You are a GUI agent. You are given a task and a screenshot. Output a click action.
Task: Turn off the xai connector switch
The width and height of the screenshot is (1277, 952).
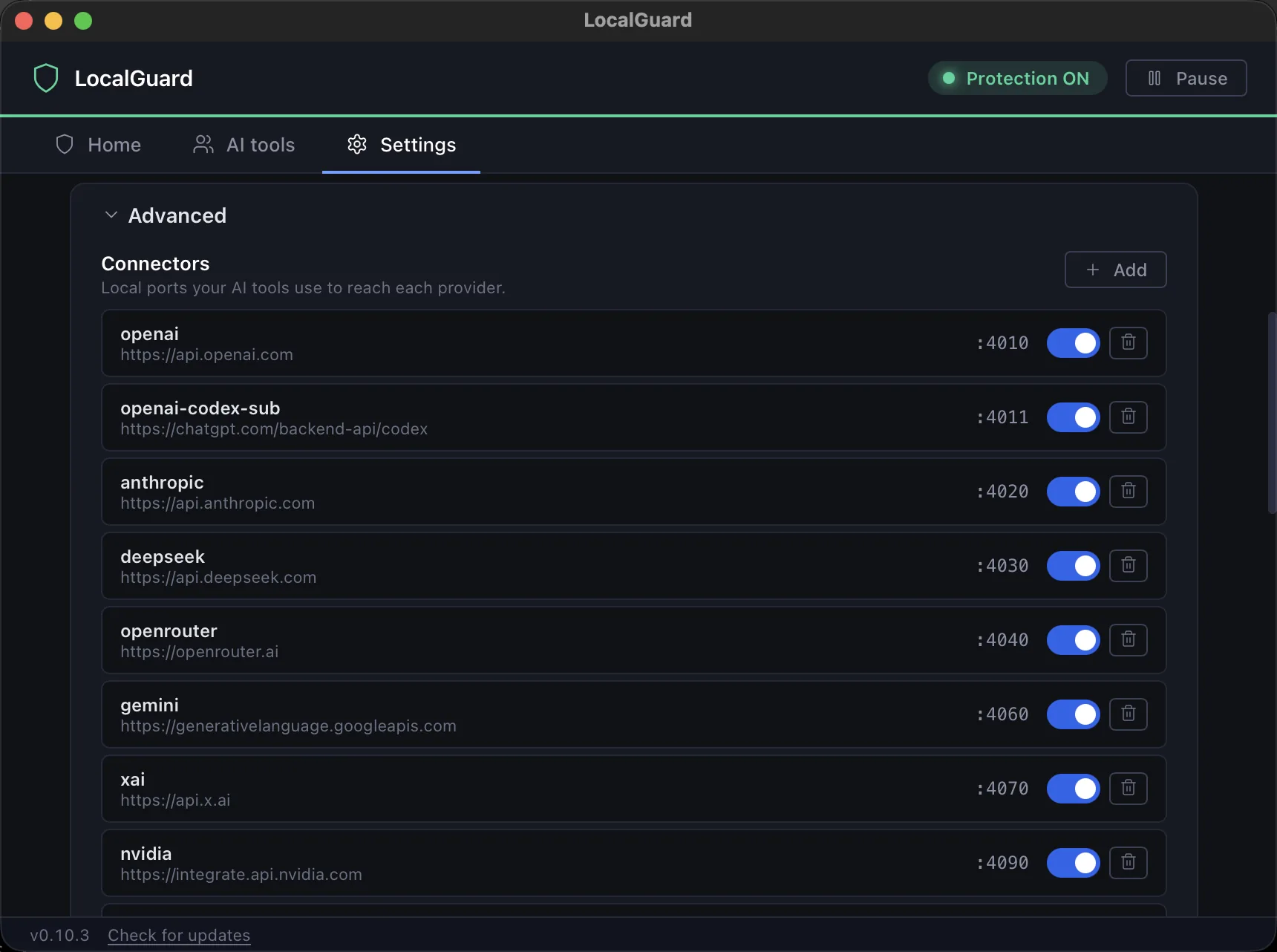[x=1073, y=789]
